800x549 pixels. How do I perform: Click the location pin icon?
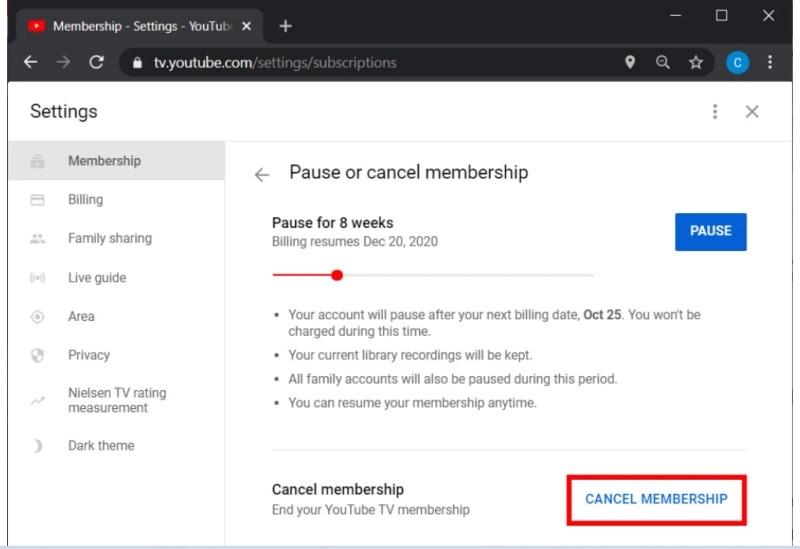(x=630, y=62)
